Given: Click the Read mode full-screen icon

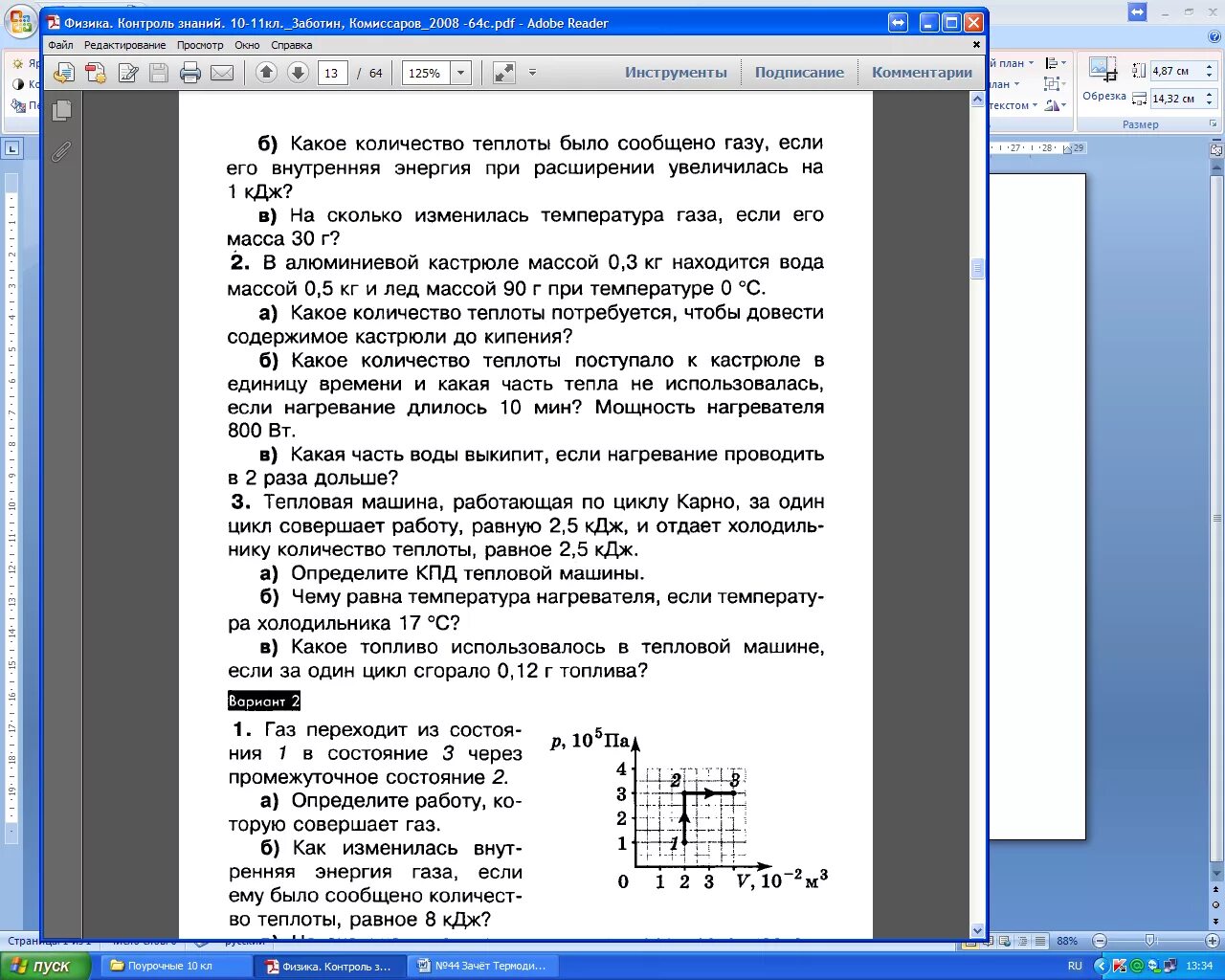Looking at the screenshot, I should tap(503, 73).
